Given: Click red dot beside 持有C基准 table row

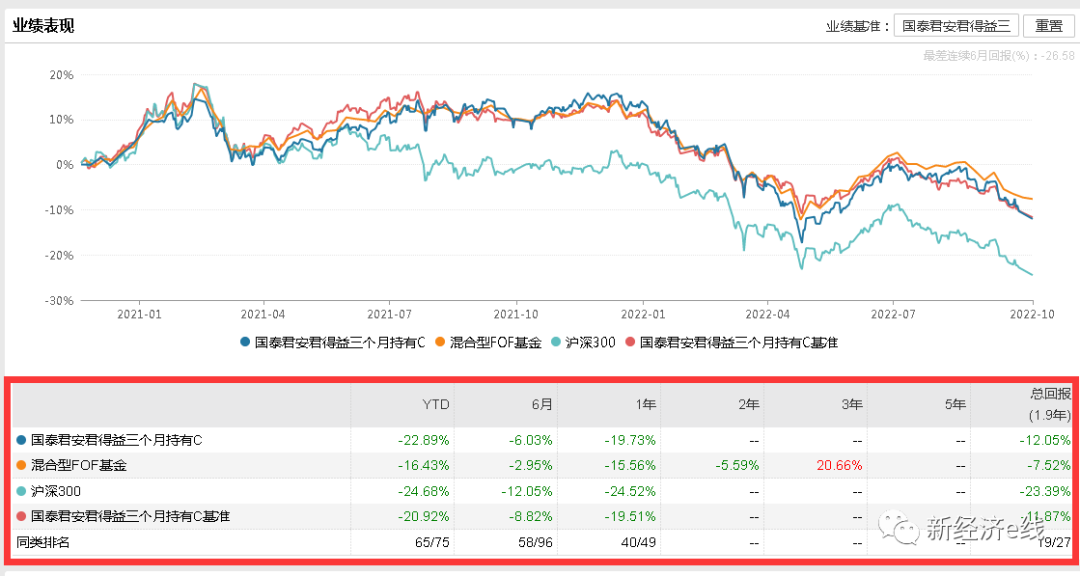Looking at the screenshot, I should (21, 516).
